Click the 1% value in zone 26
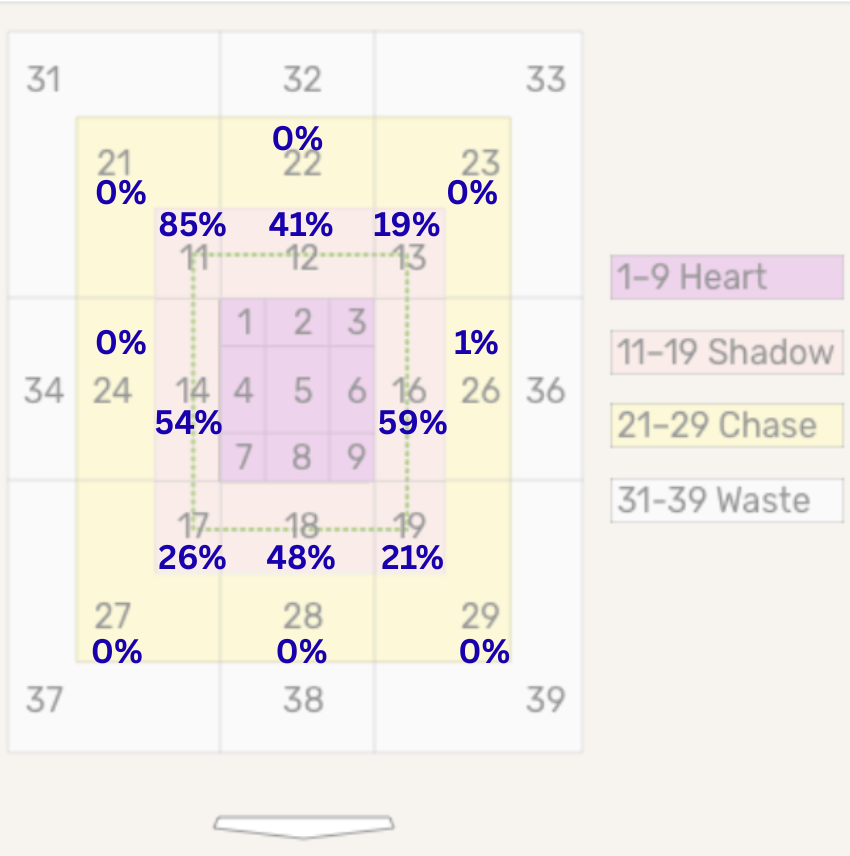The width and height of the screenshot is (850, 856). point(475,343)
